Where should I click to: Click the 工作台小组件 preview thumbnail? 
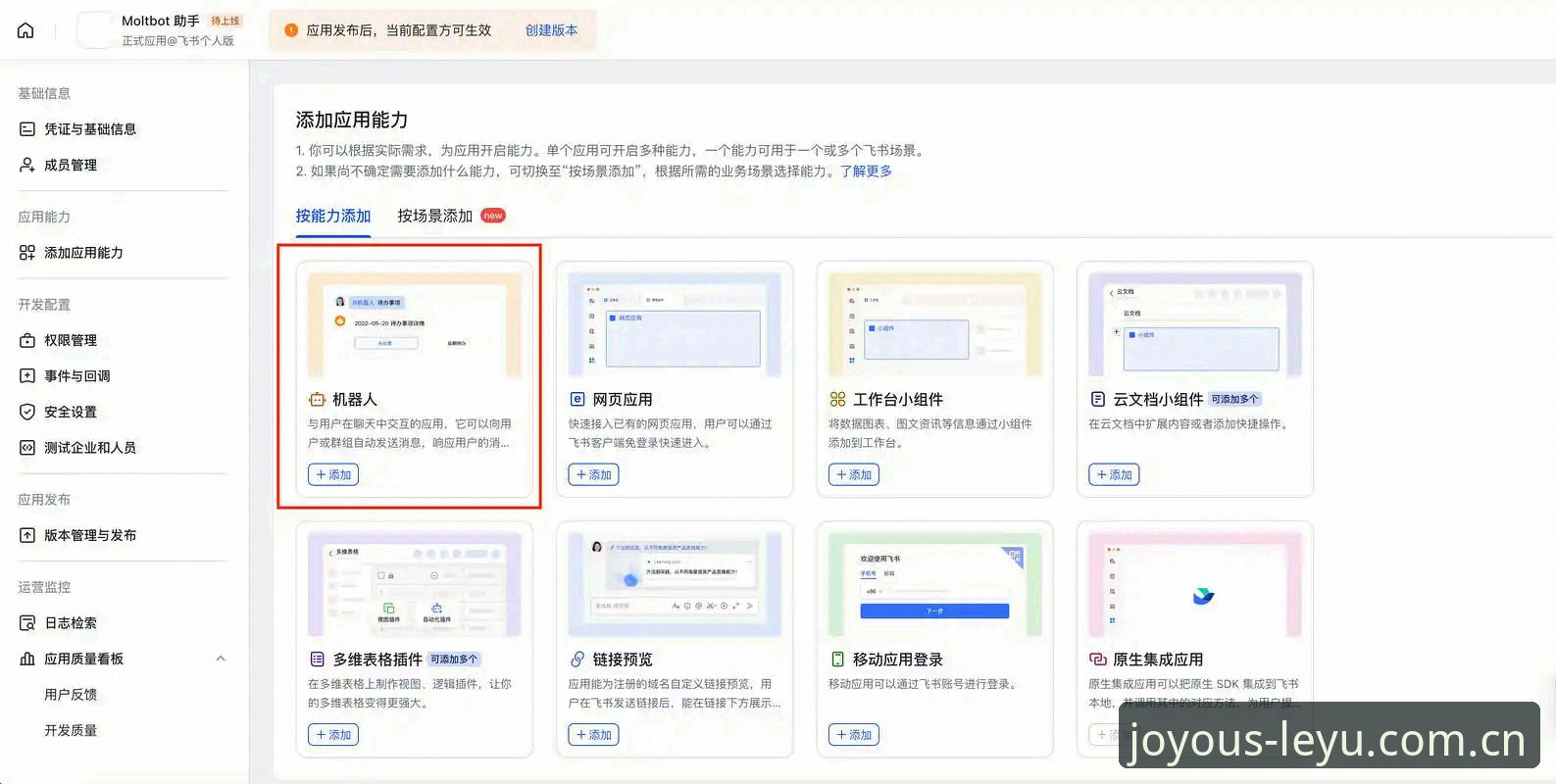click(935, 324)
